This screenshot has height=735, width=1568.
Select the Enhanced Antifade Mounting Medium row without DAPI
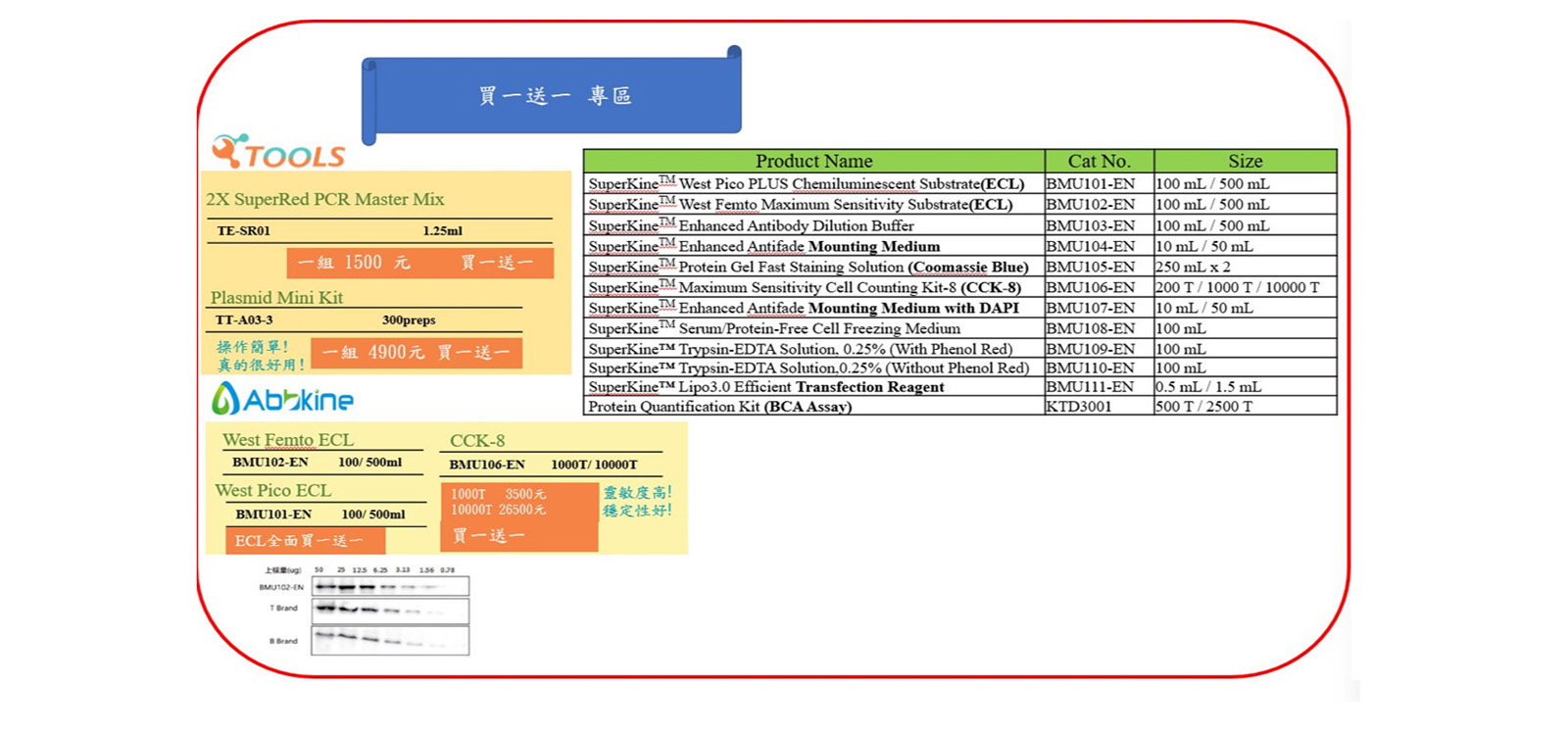(x=960, y=246)
